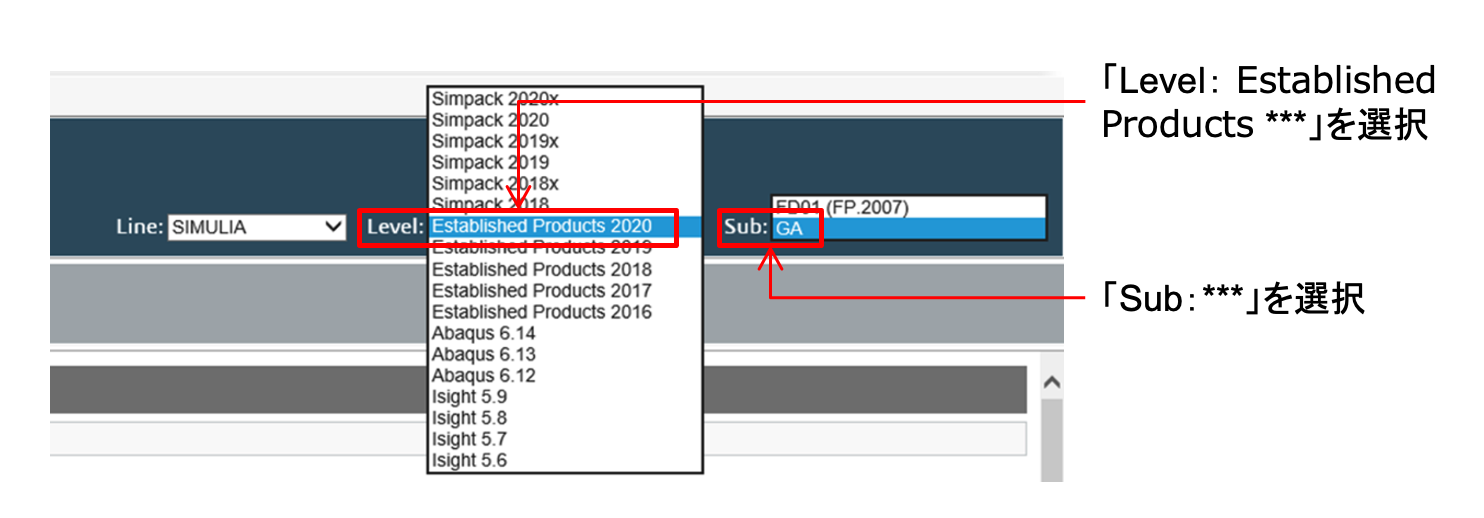Pick Isight 5.8 in Level list
Image resolution: width=1484 pixels, height=518 pixels.
click(x=565, y=418)
